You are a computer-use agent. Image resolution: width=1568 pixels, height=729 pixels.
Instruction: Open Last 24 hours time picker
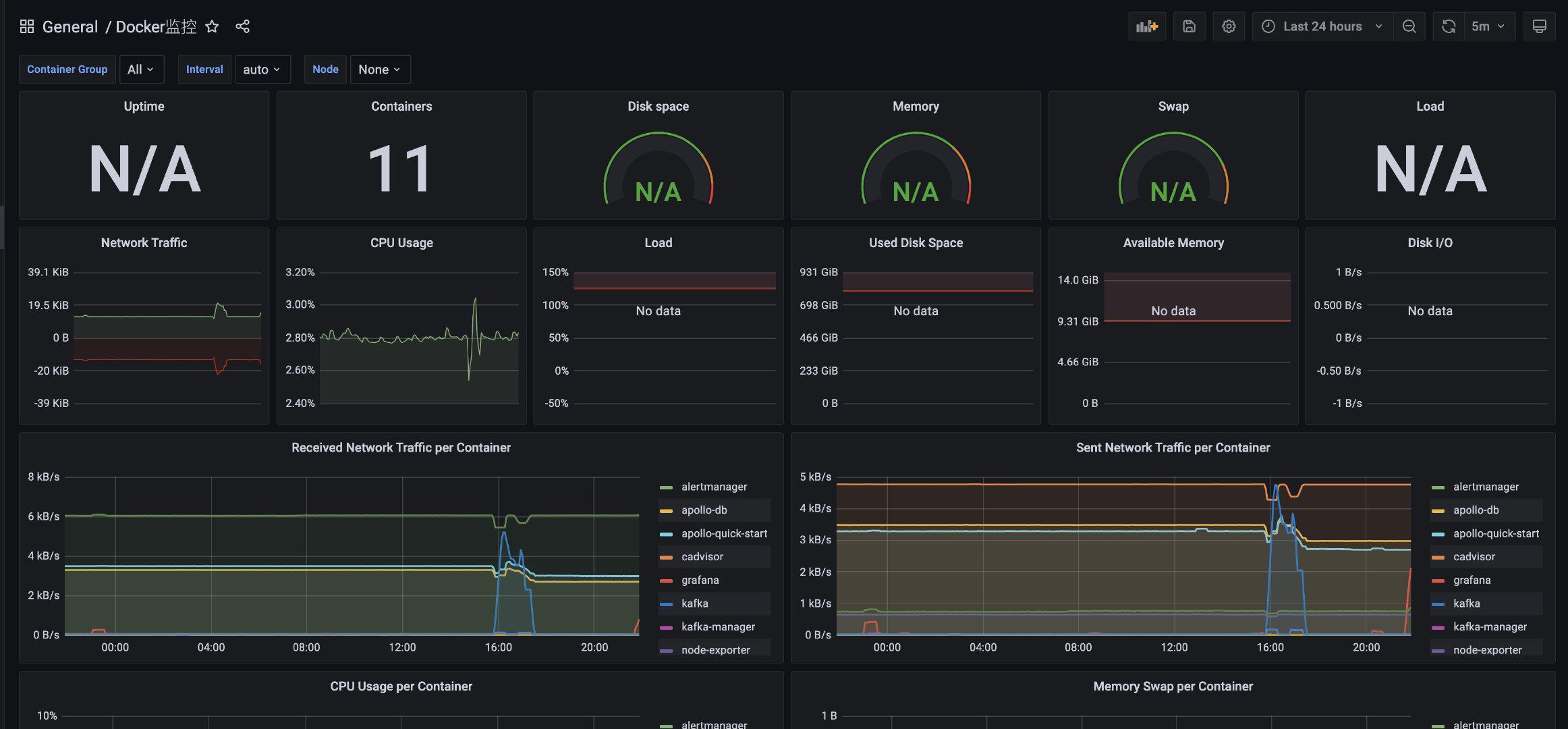1322,26
